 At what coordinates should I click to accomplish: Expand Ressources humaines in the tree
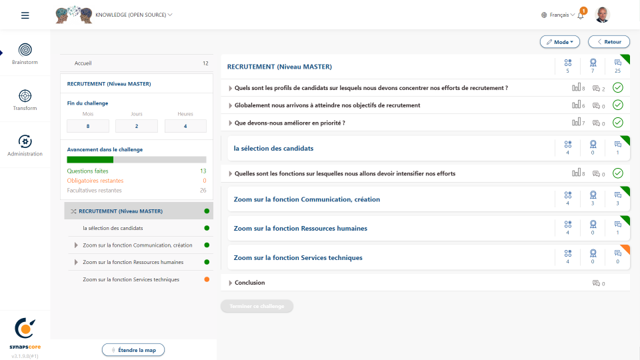[76, 262]
